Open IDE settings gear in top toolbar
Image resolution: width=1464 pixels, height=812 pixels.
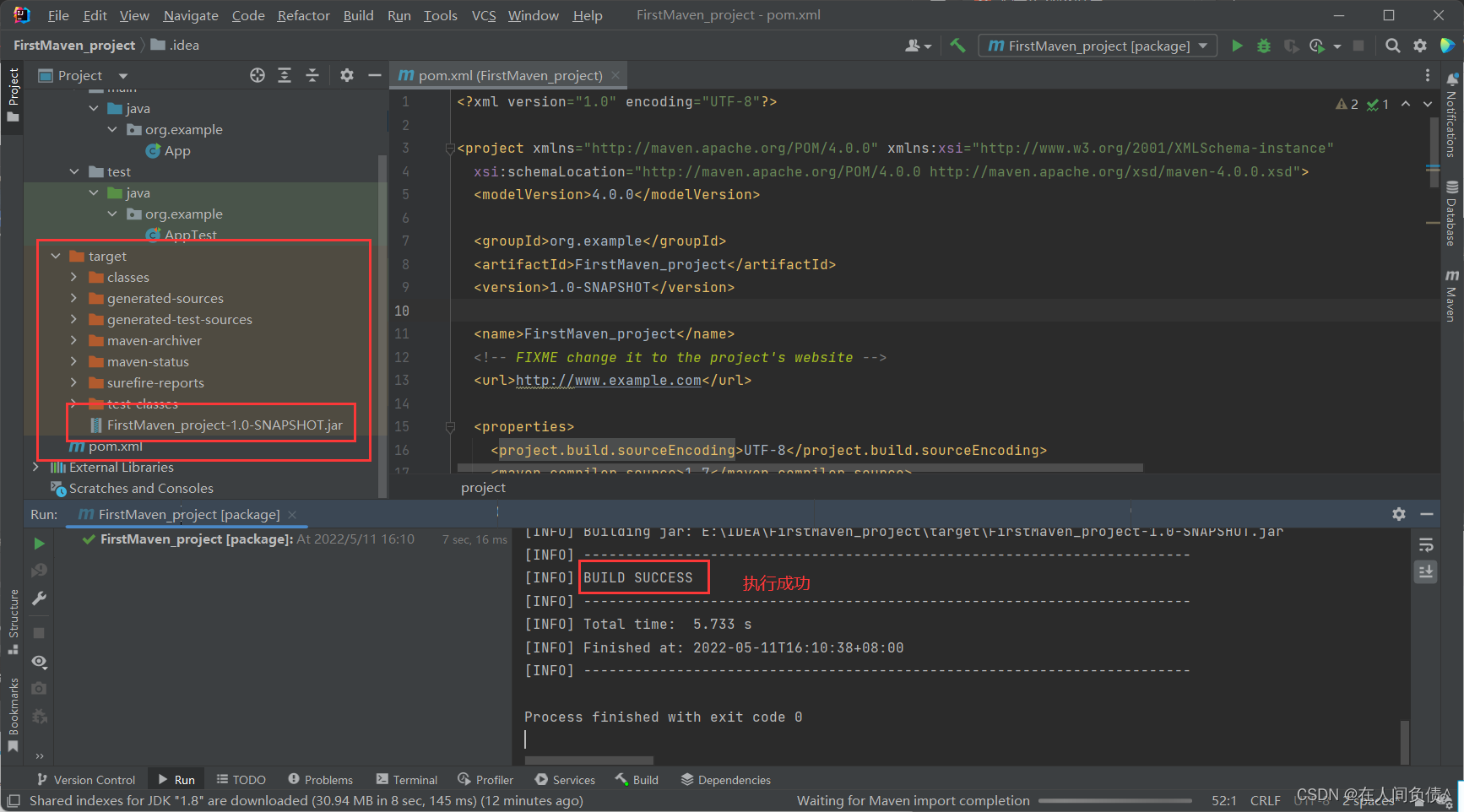point(1420,46)
